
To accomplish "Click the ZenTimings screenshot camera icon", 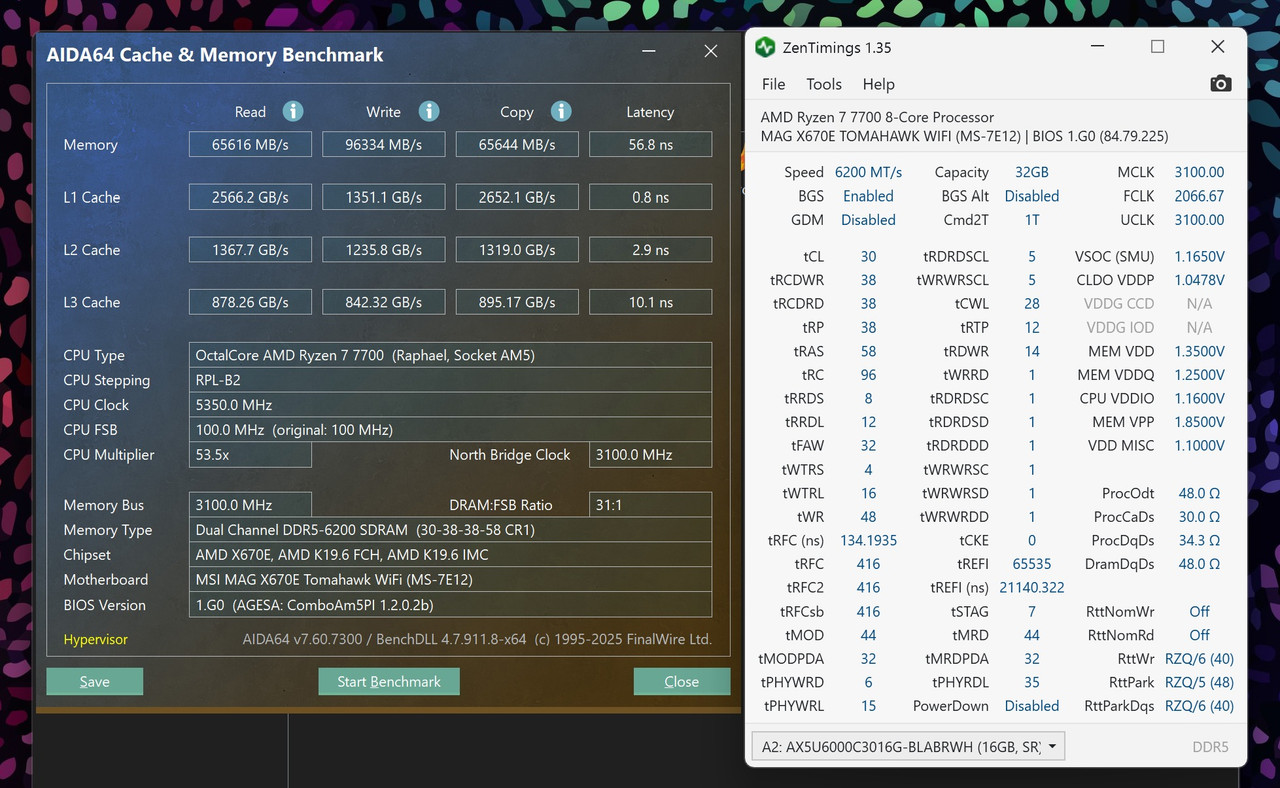I will (x=1220, y=84).
